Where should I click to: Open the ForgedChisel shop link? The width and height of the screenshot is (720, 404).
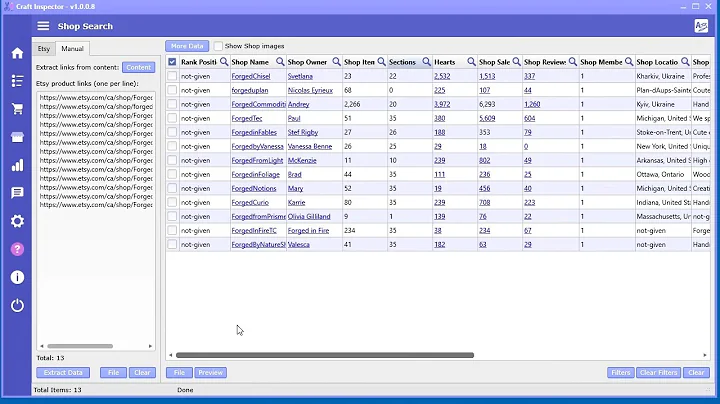[251, 76]
